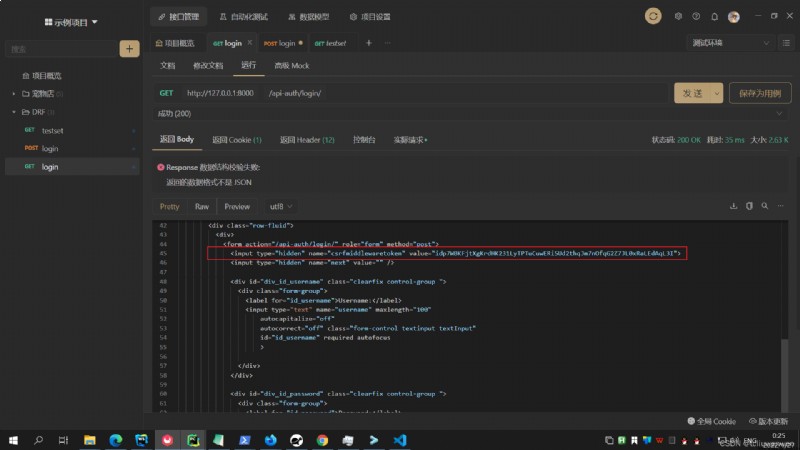The image size is (800, 450).
Task: Select the Pretty view
Action: point(169,207)
